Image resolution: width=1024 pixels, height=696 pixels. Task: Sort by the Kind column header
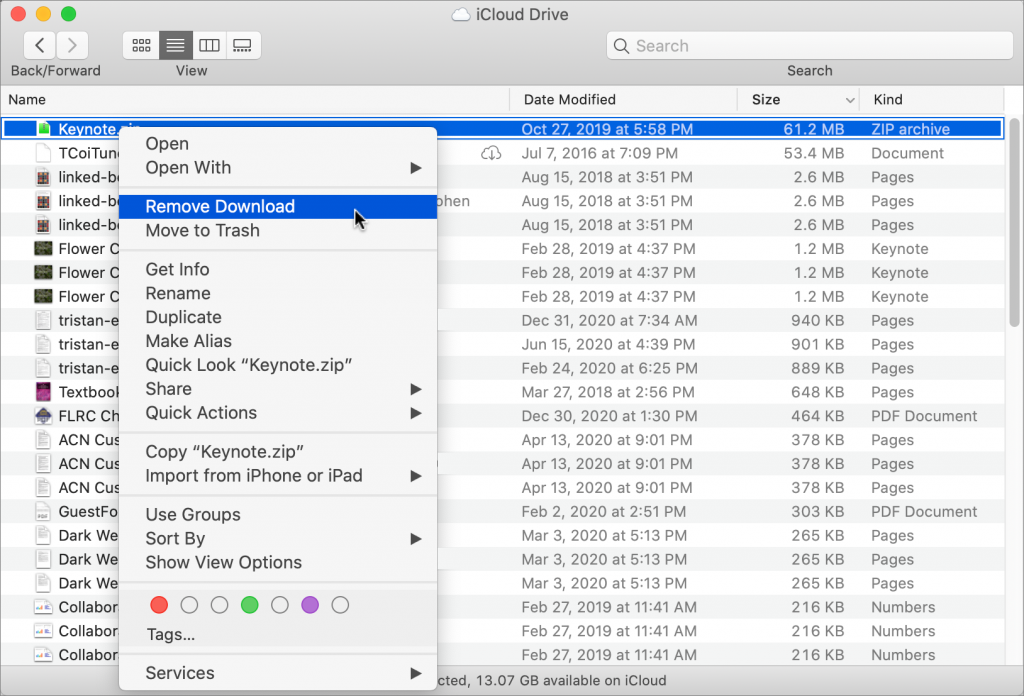coord(932,99)
